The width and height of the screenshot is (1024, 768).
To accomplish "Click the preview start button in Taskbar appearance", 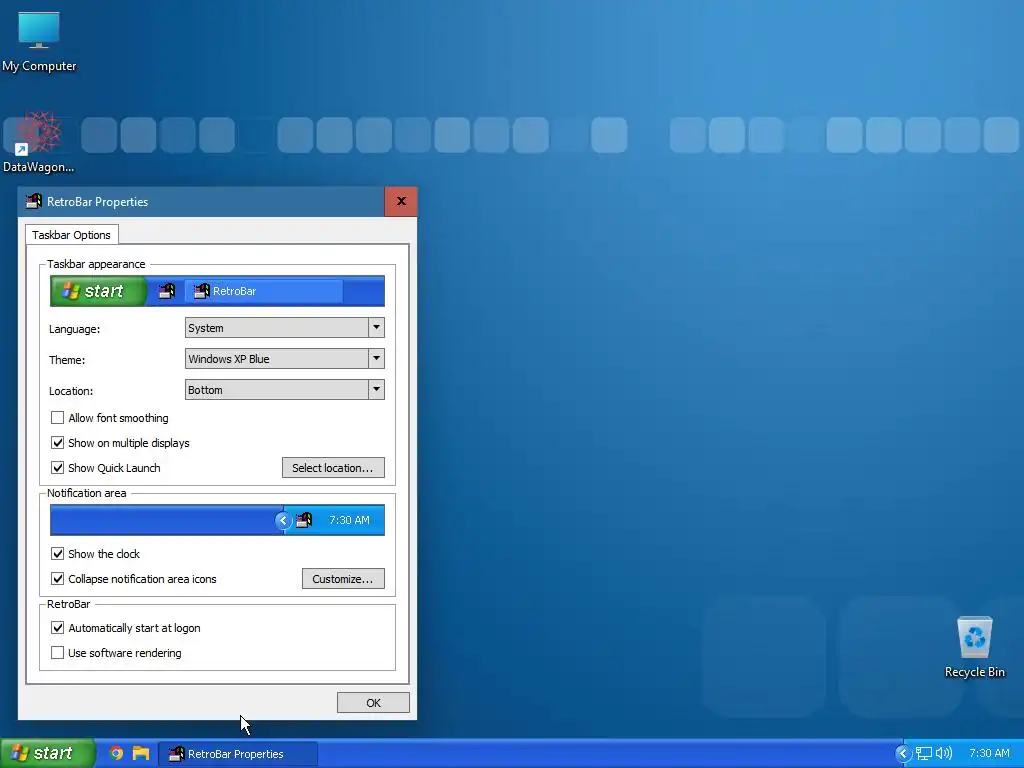I will (x=98, y=291).
